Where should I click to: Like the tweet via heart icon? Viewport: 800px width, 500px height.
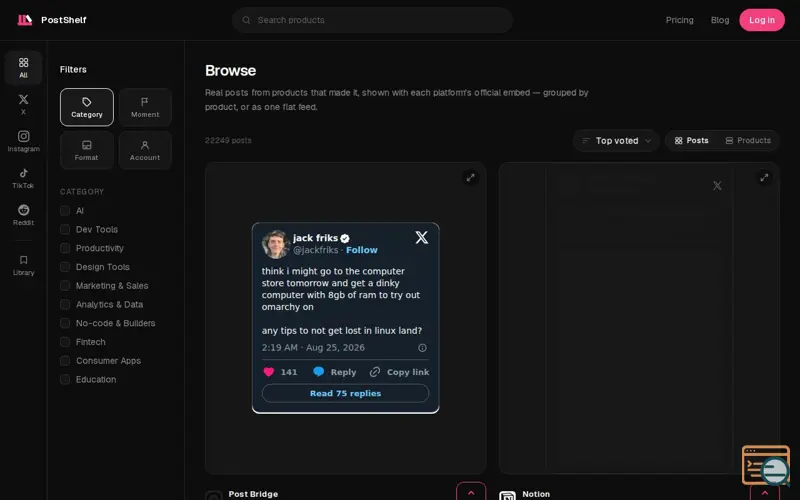[268, 372]
